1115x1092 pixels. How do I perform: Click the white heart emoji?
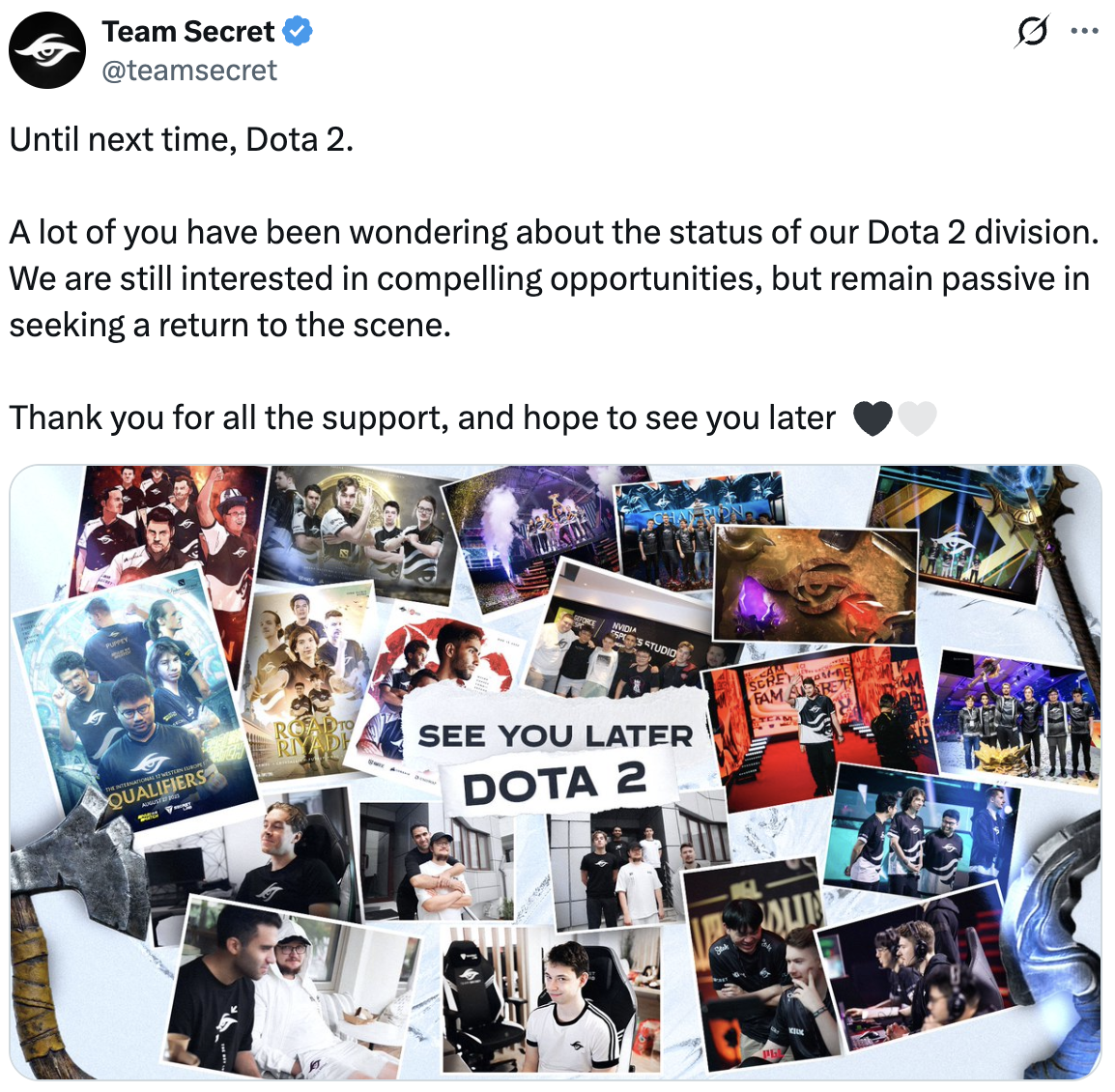(x=917, y=418)
